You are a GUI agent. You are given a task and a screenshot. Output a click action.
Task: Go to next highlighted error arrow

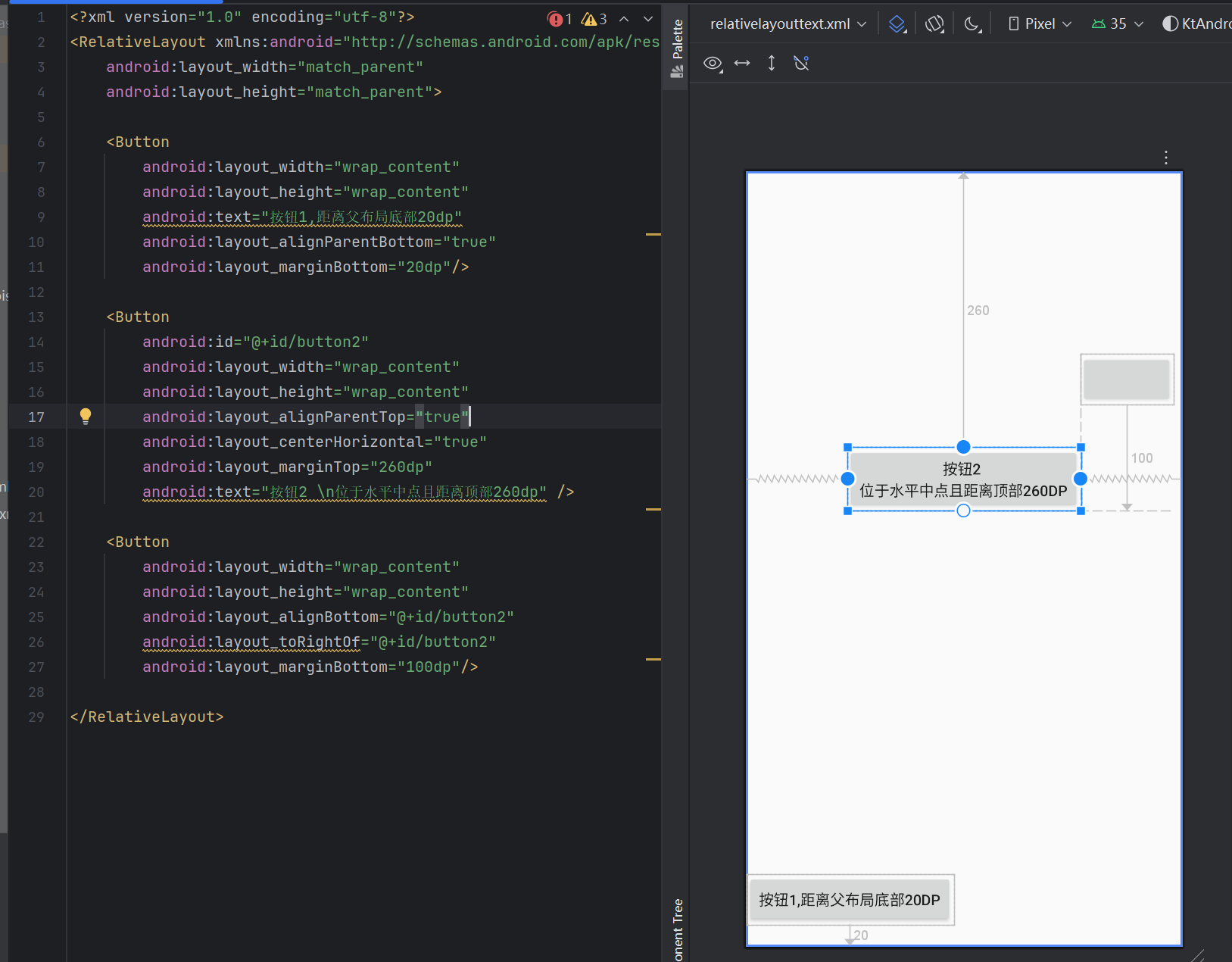tap(648, 19)
